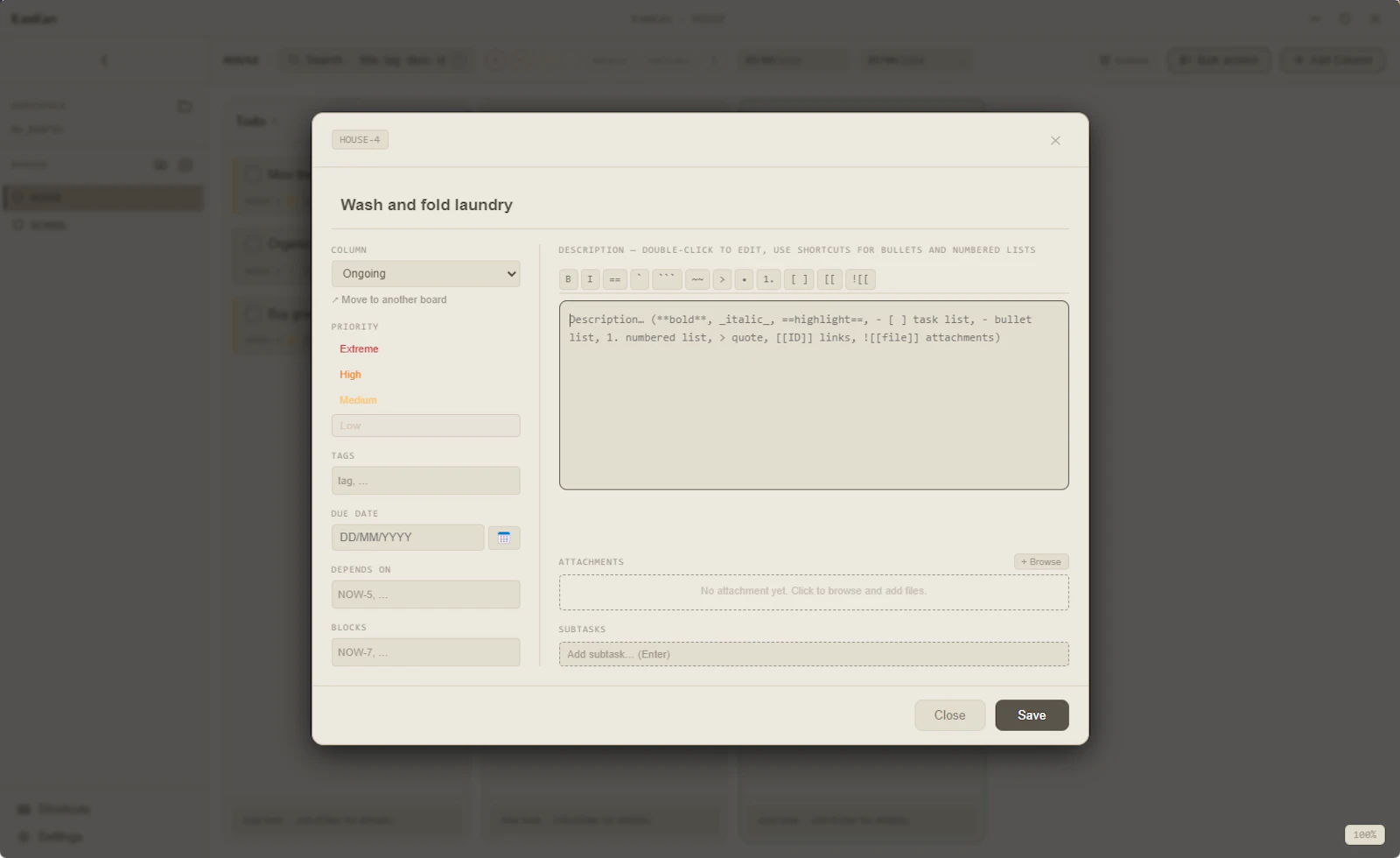Image resolution: width=1400 pixels, height=858 pixels.
Task: Click Move to another board link
Action: tap(389, 299)
